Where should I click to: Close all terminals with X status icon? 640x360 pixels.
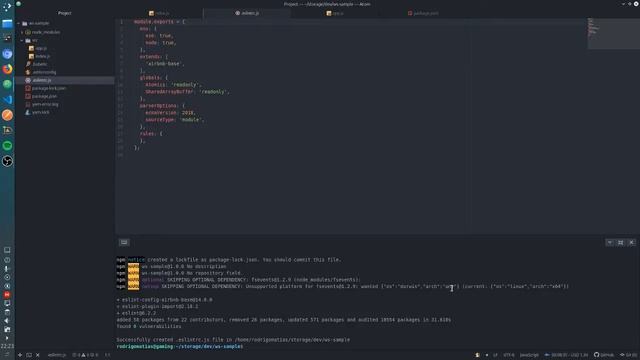[x=38, y=355]
